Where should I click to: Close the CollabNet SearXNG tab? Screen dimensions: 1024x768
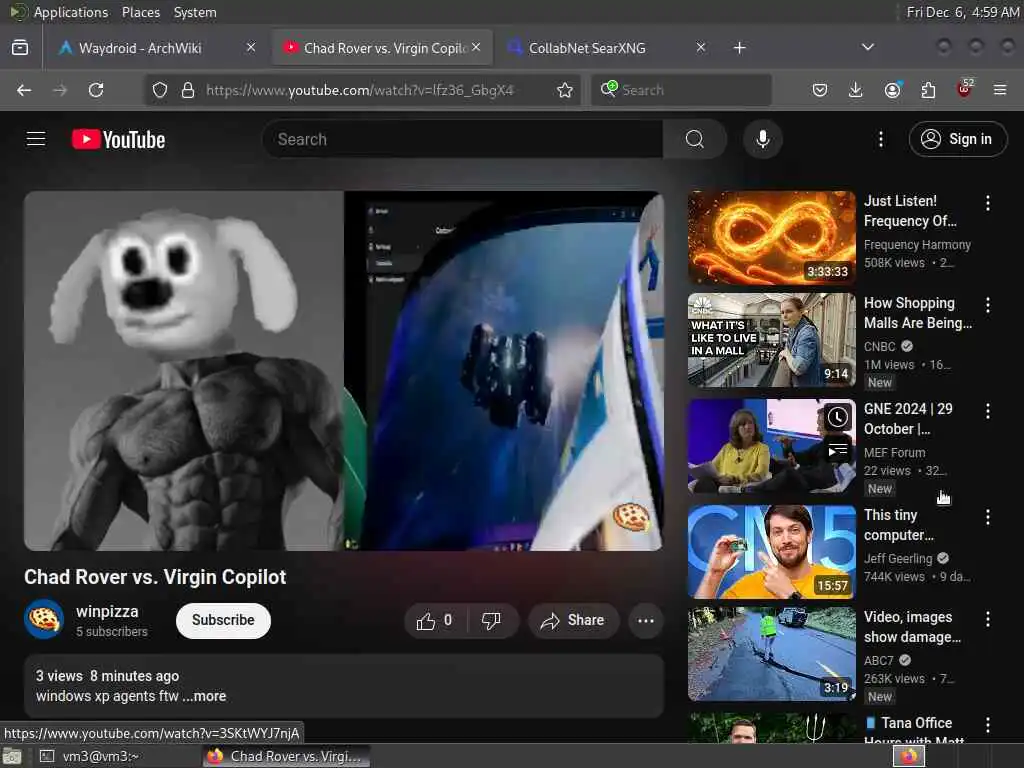point(701,47)
